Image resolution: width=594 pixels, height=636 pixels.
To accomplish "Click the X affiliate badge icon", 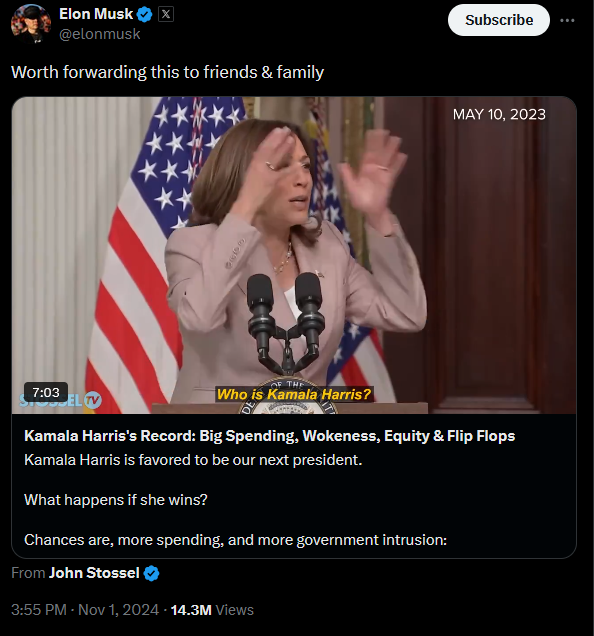I will click(x=166, y=15).
